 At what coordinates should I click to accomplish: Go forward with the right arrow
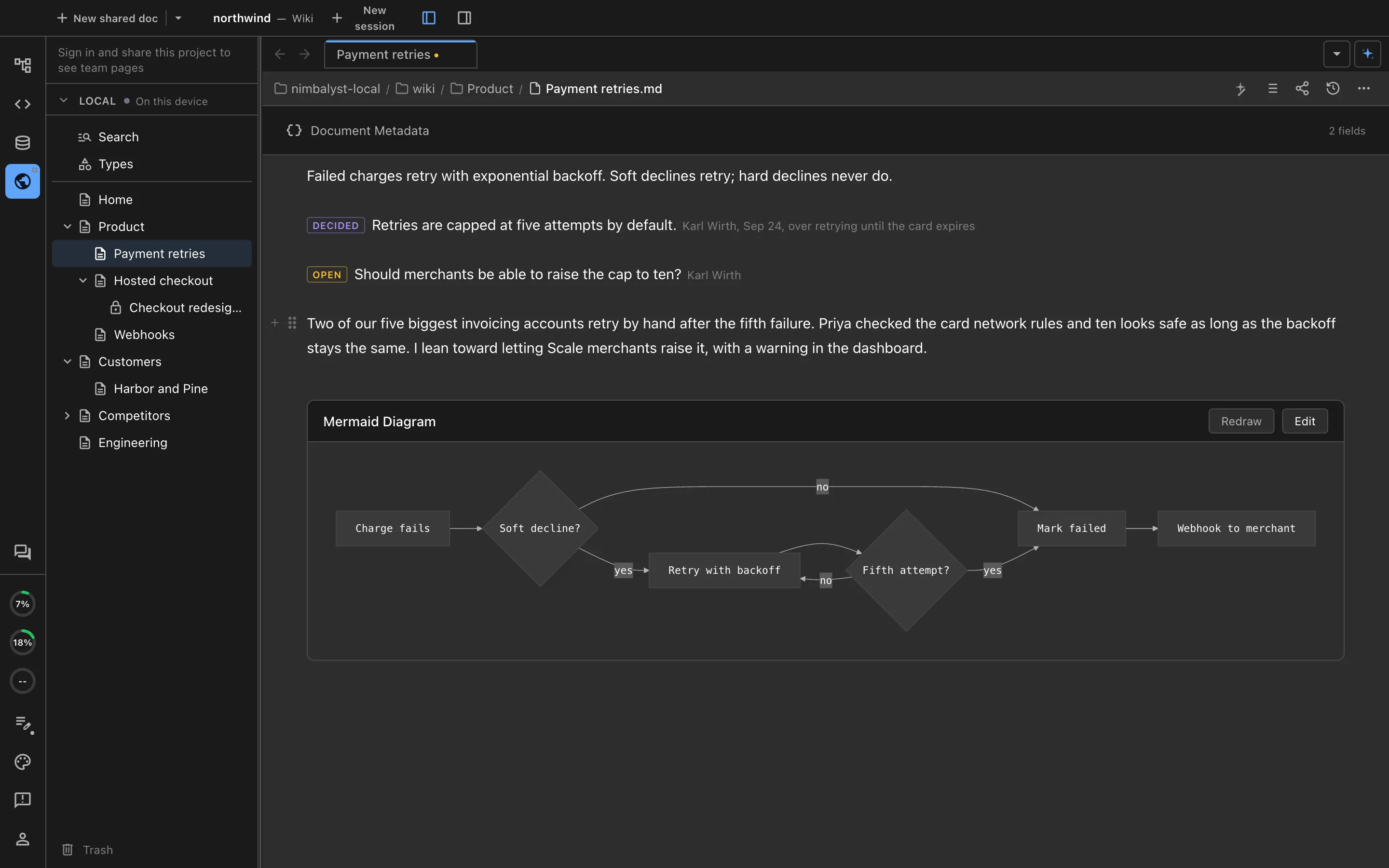pos(305,54)
